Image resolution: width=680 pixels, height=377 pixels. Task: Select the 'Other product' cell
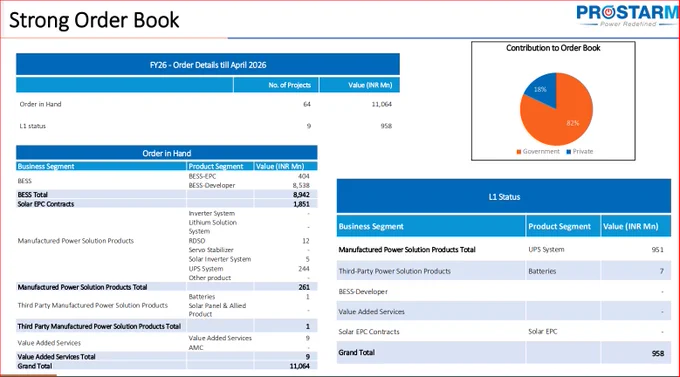[209, 278]
